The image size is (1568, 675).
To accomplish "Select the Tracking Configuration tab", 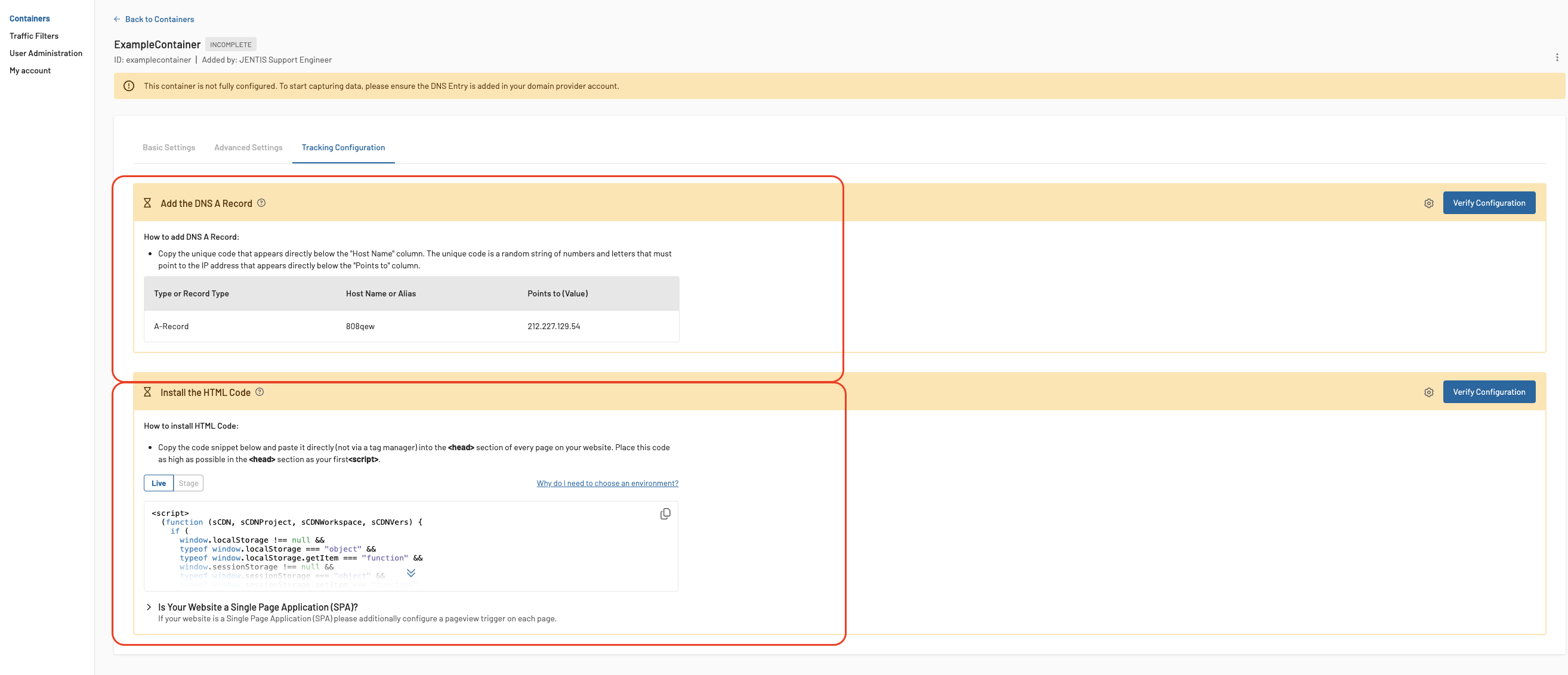I will (343, 148).
